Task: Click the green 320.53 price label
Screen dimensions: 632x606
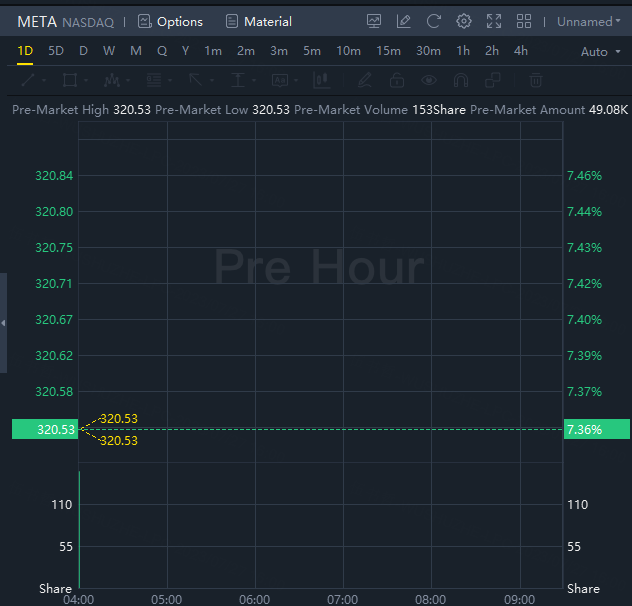Action: (x=45, y=430)
